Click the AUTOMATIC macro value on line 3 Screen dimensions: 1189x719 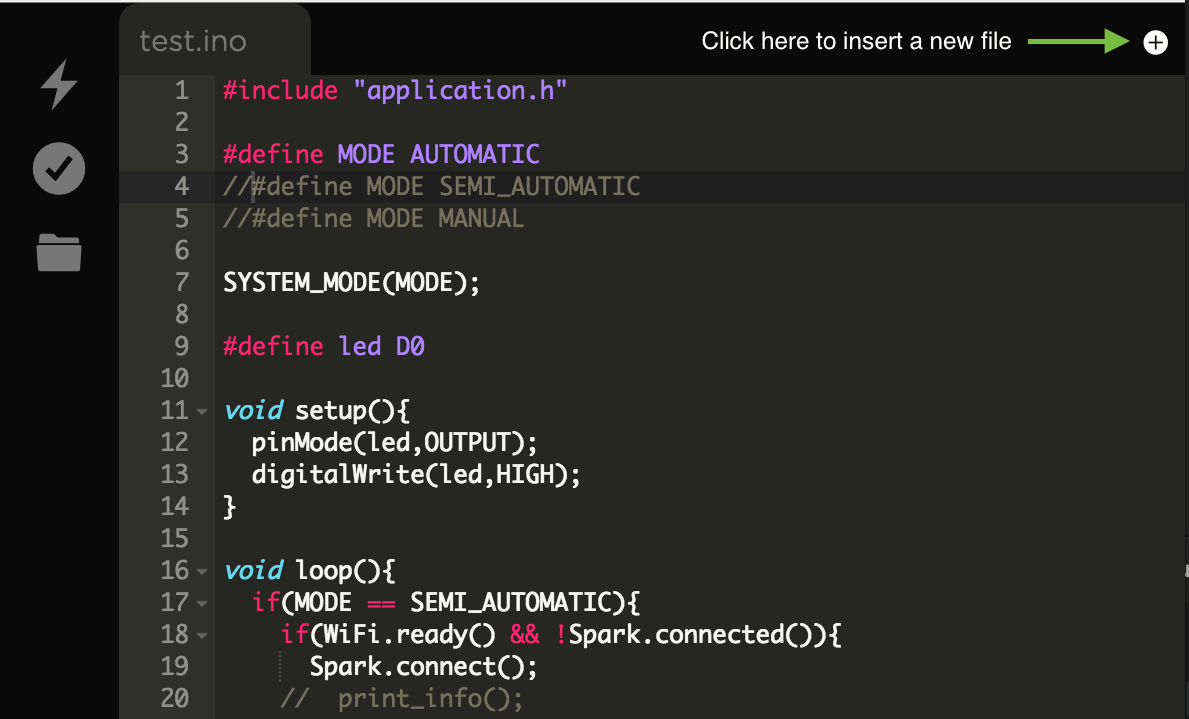(475, 155)
